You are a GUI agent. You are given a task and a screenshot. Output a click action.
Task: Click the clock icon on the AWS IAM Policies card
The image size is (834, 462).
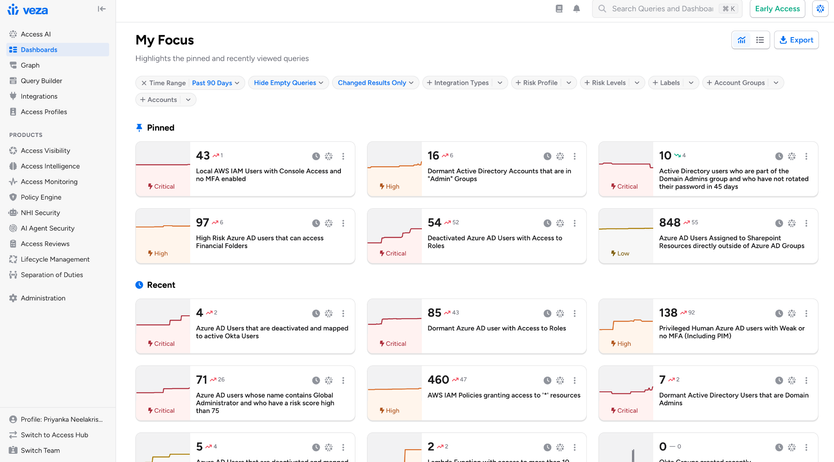tap(547, 381)
